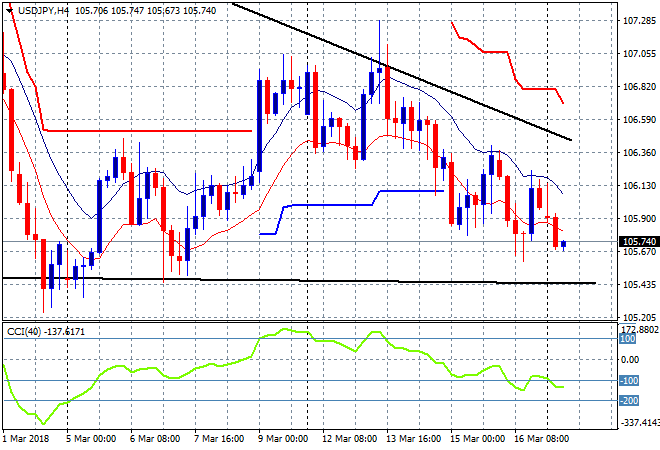Viewport: 660px width, 450px height.
Task: Click the 172.8802 CCI scale maximum
Action: pyautogui.click(x=640, y=329)
